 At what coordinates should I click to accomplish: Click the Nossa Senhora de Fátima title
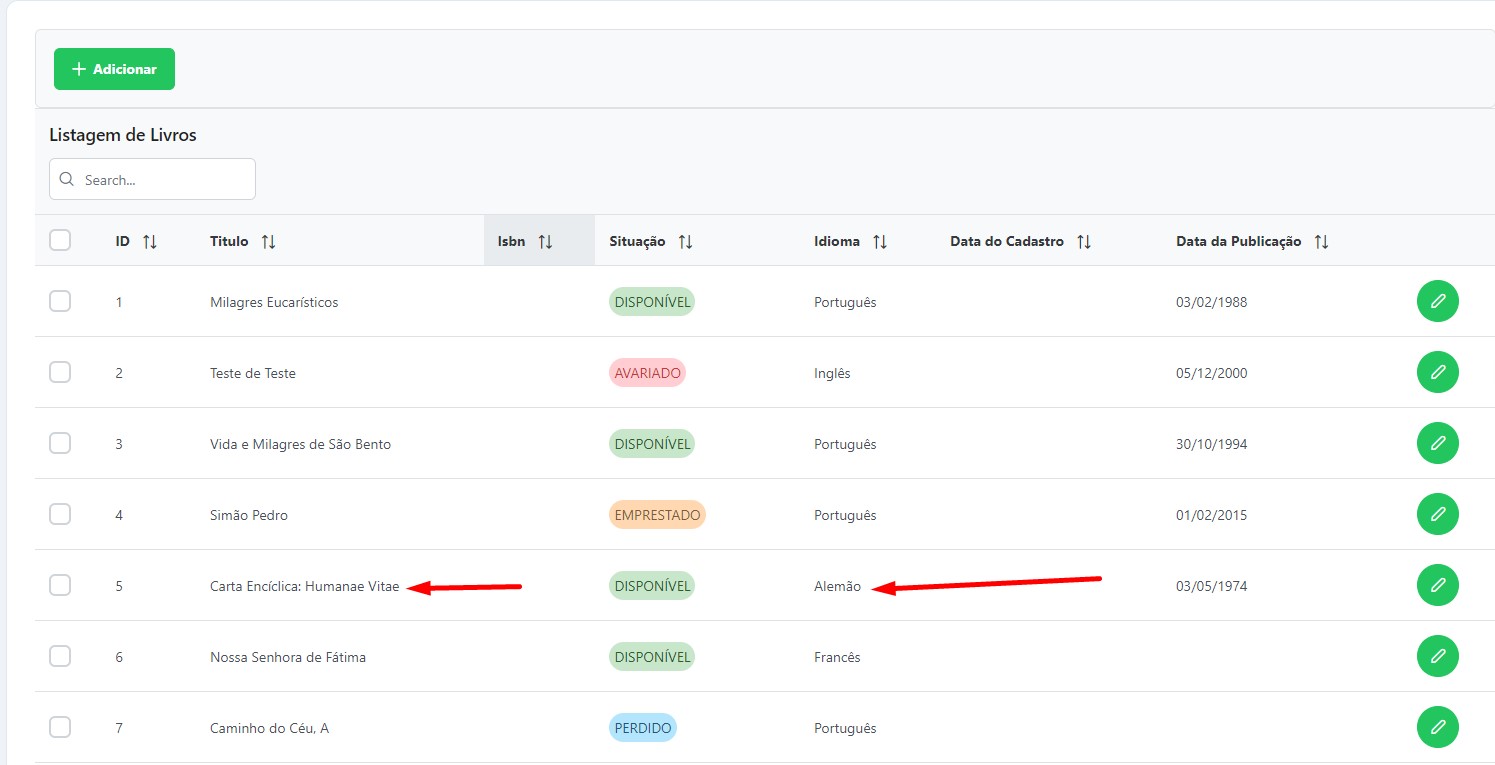point(288,657)
